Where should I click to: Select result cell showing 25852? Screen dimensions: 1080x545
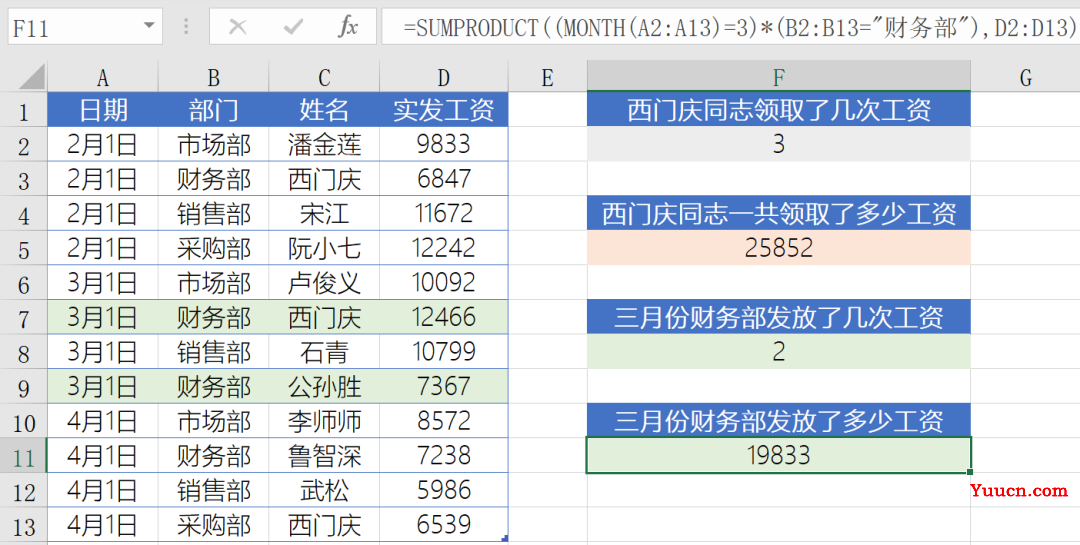[779, 248]
